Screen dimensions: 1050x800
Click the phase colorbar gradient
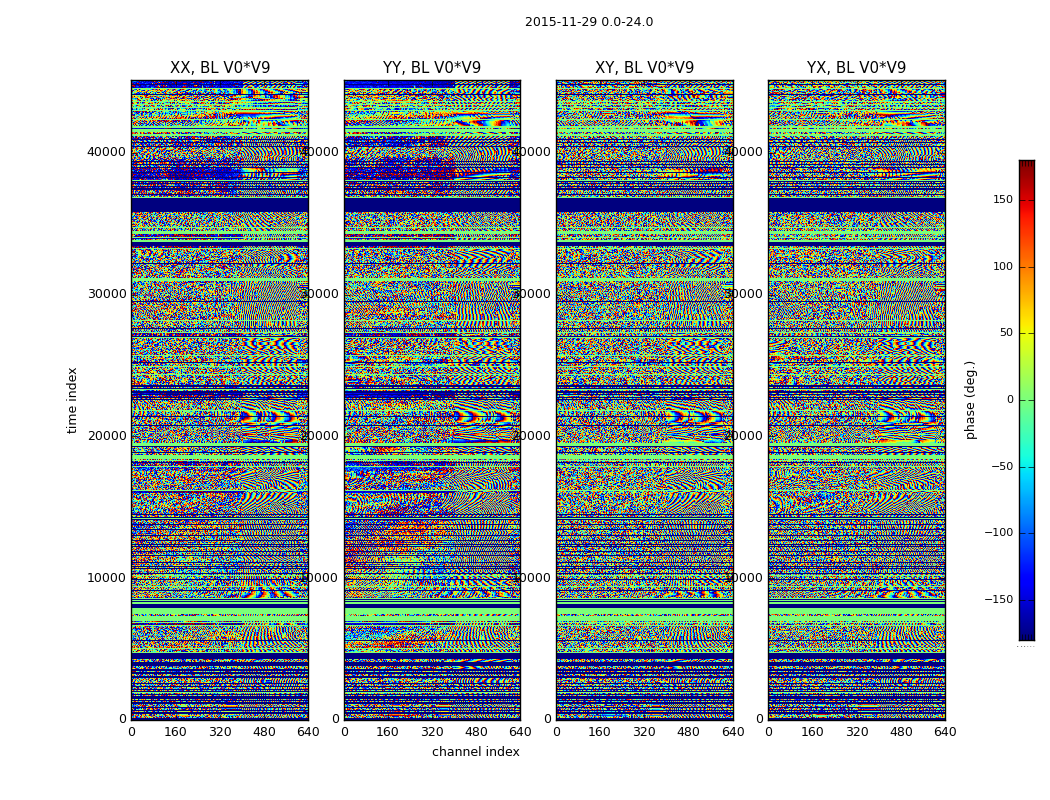pos(1026,400)
